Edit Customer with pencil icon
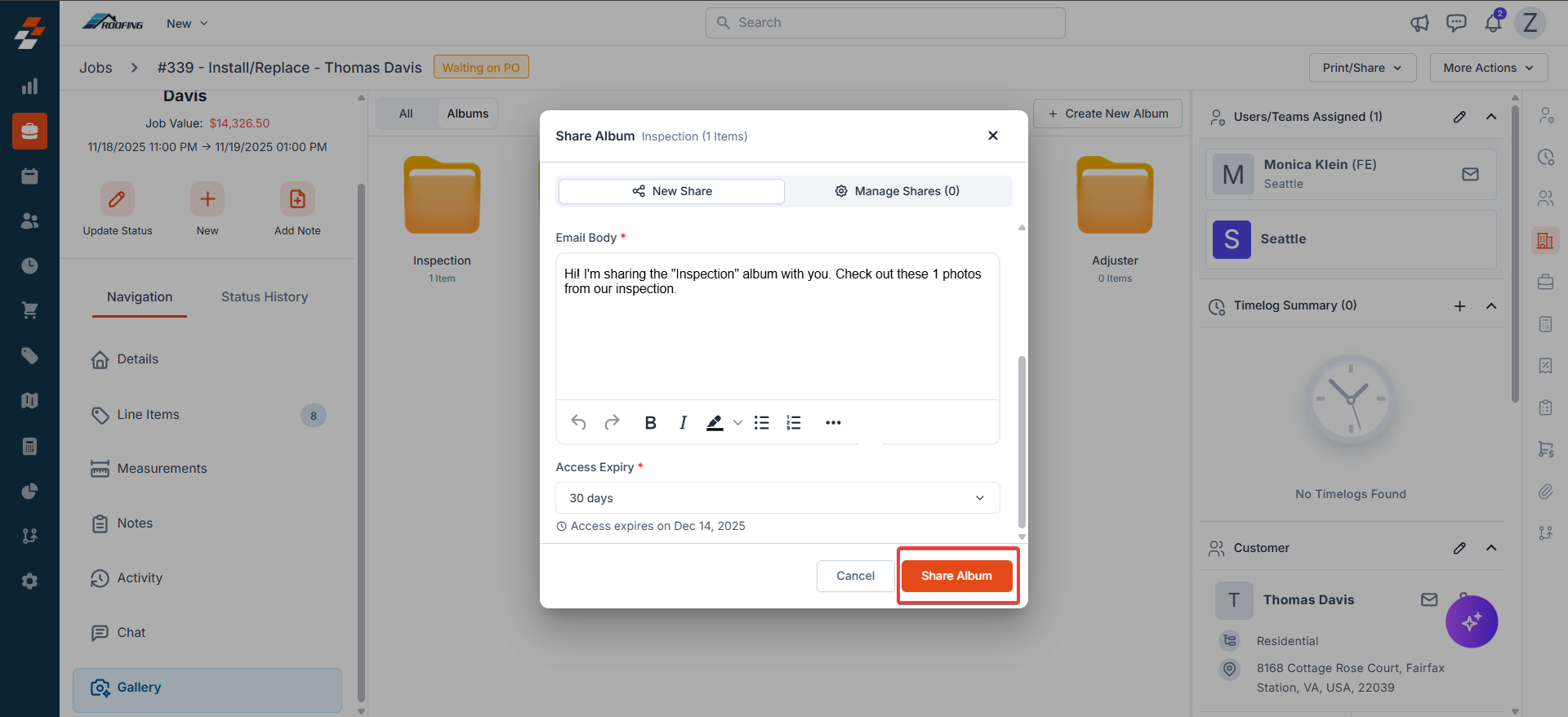Screen dimensions: 1568x717 pos(1459,548)
